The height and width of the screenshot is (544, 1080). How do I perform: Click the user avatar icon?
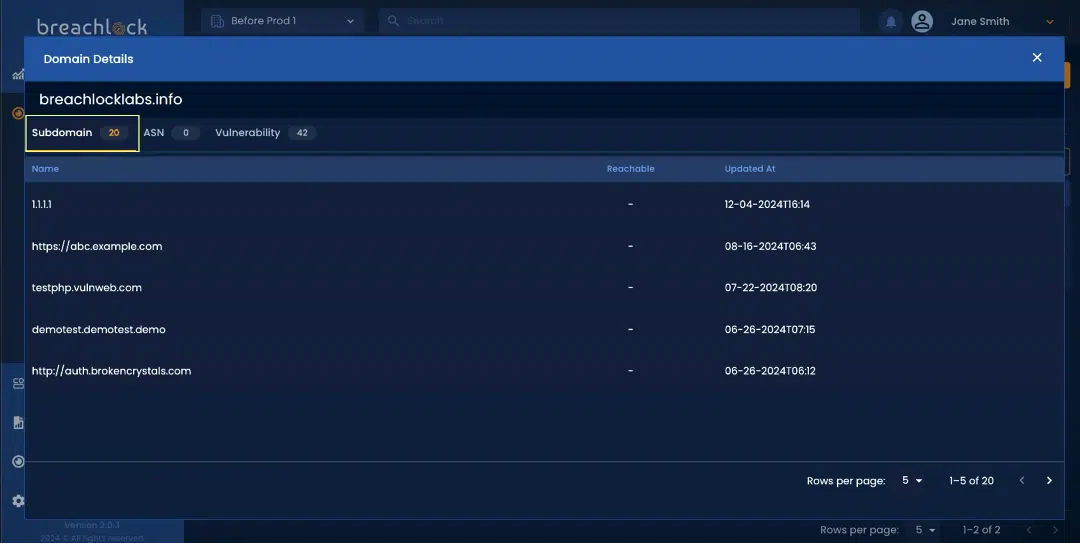(x=922, y=21)
